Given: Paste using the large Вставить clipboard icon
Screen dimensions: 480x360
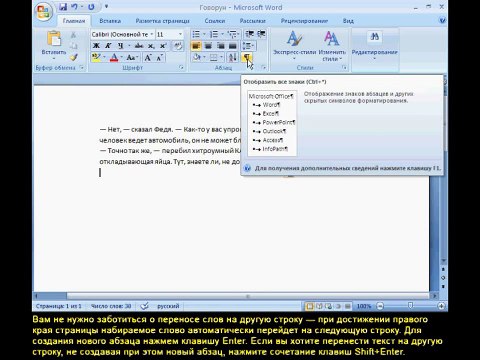Looking at the screenshot, I should [x=54, y=39].
